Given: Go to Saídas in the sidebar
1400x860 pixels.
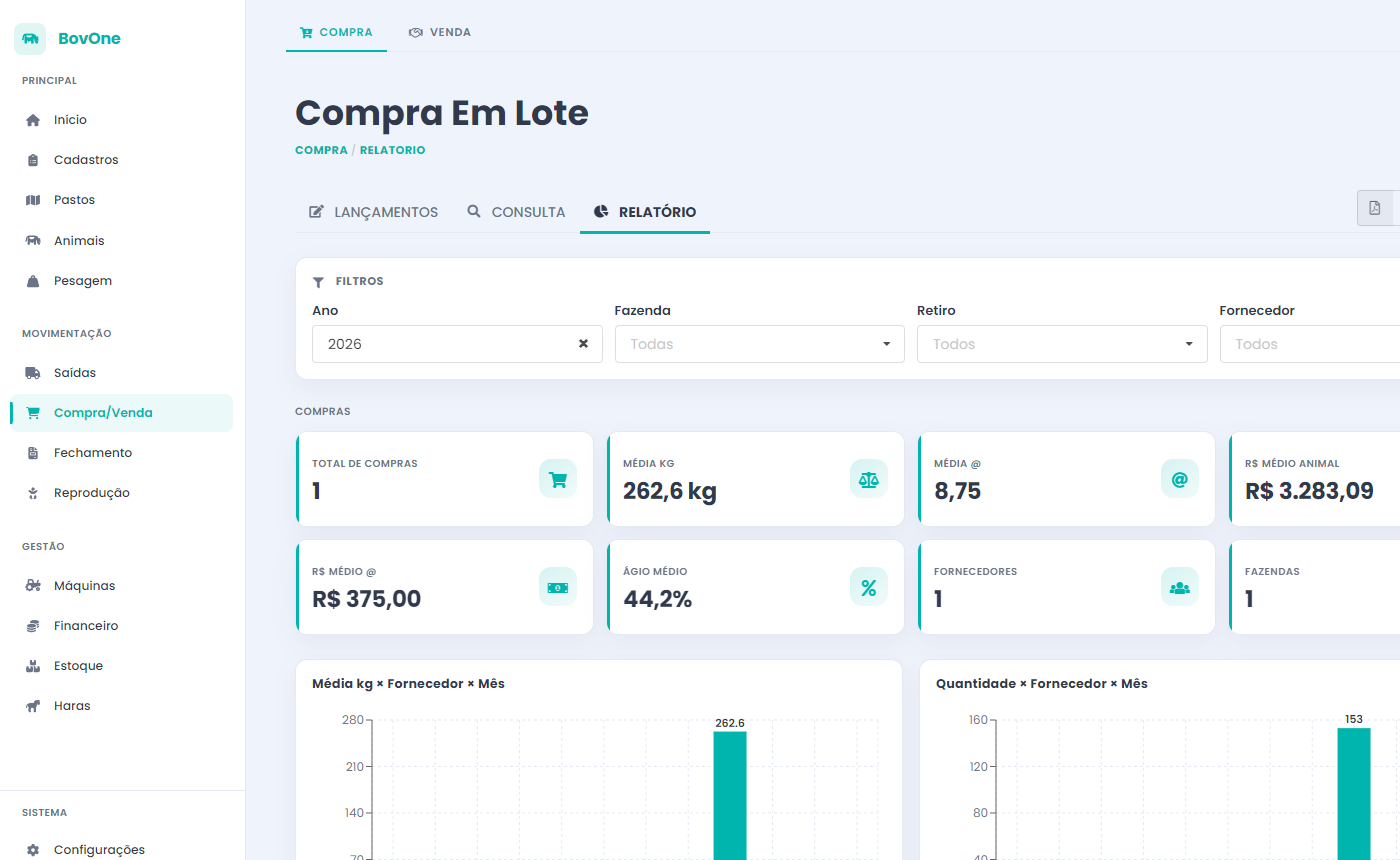Looking at the screenshot, I should click(121, 373).
